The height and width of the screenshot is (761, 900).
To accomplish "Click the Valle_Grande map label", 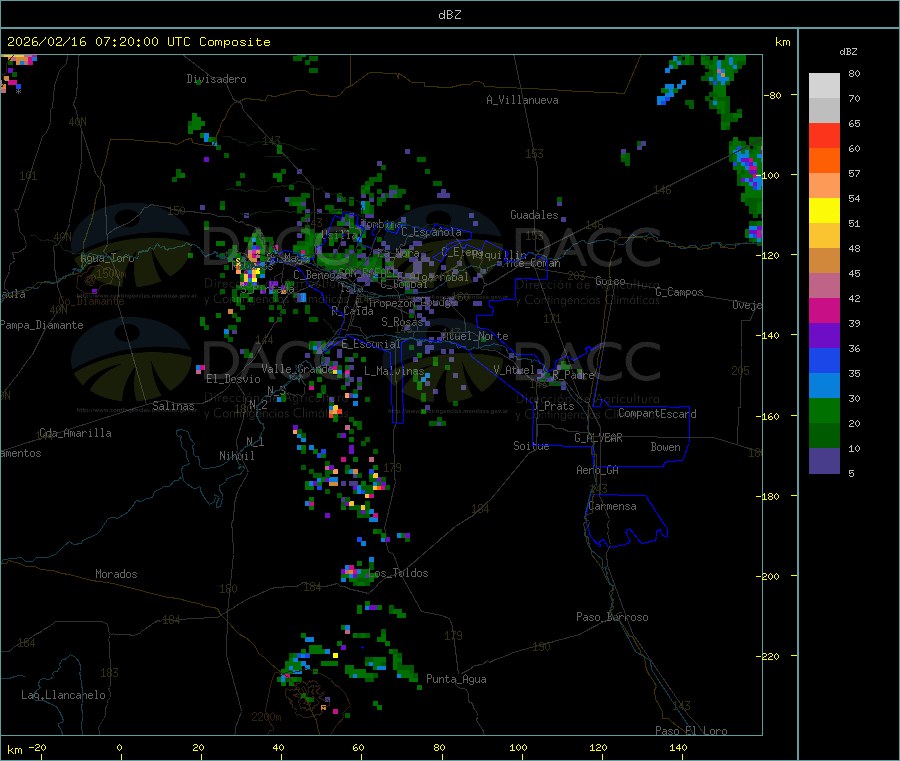I will (x=297, y=369).
